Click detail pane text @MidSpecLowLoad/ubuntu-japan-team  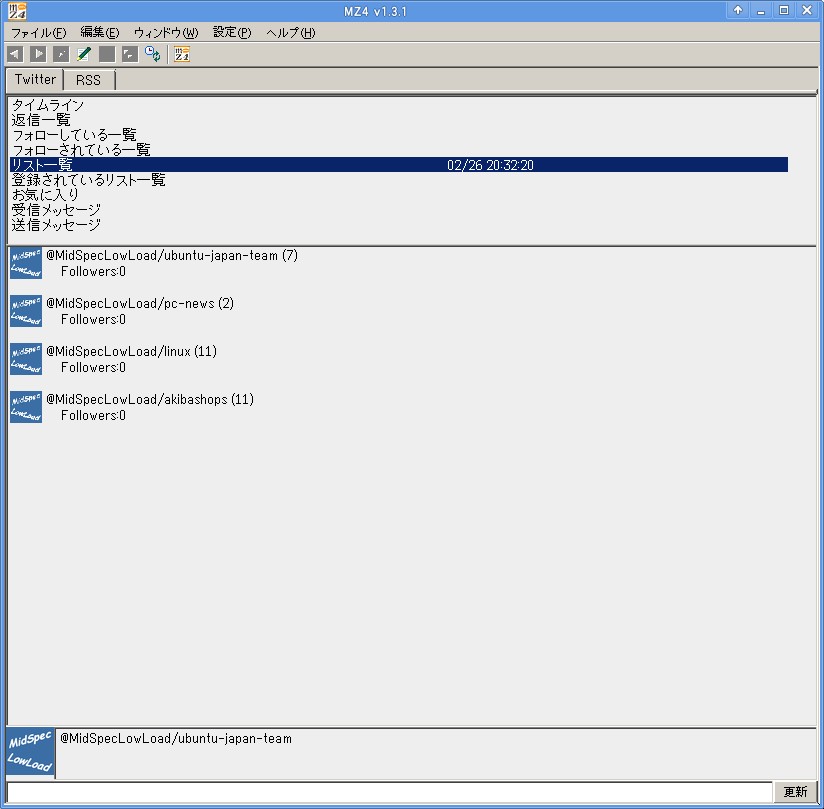[x=176, y=739]
